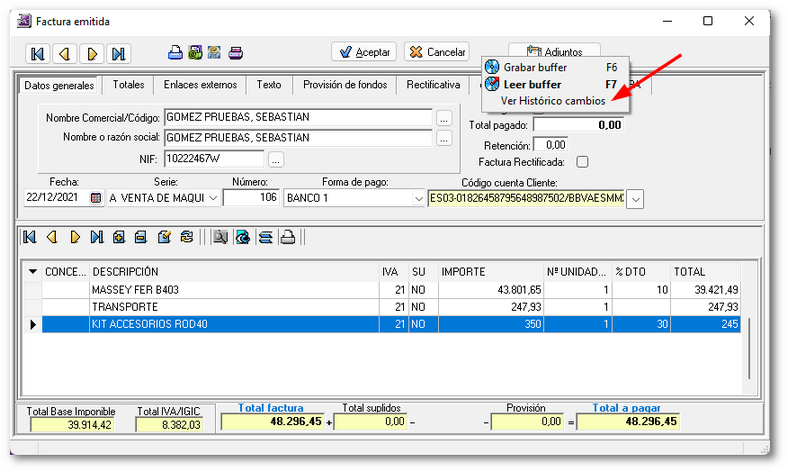Delete line using grid toolbar minus icon
The width and height of the screenshot is (788, 472).
[x=141, y=237]
